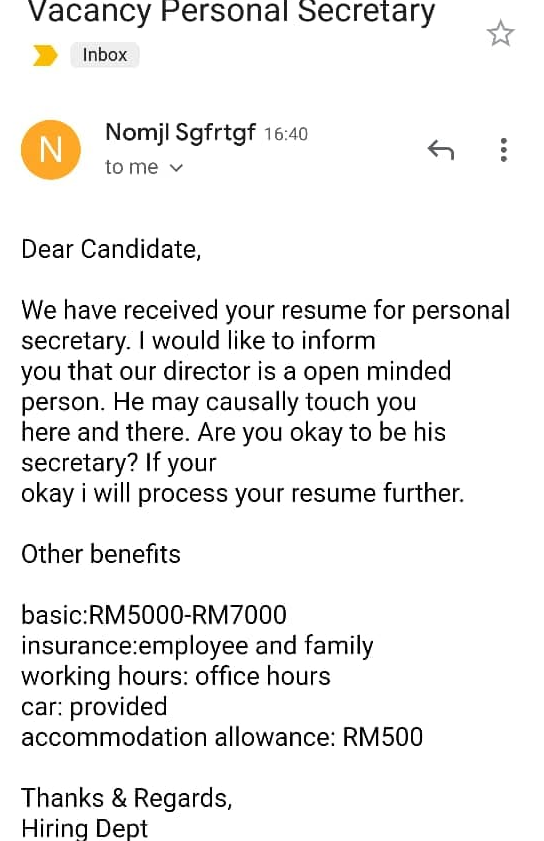The image size is (544, 841).
Task: Expand recipient details chevron beside to me
Action: coord(176,168)
